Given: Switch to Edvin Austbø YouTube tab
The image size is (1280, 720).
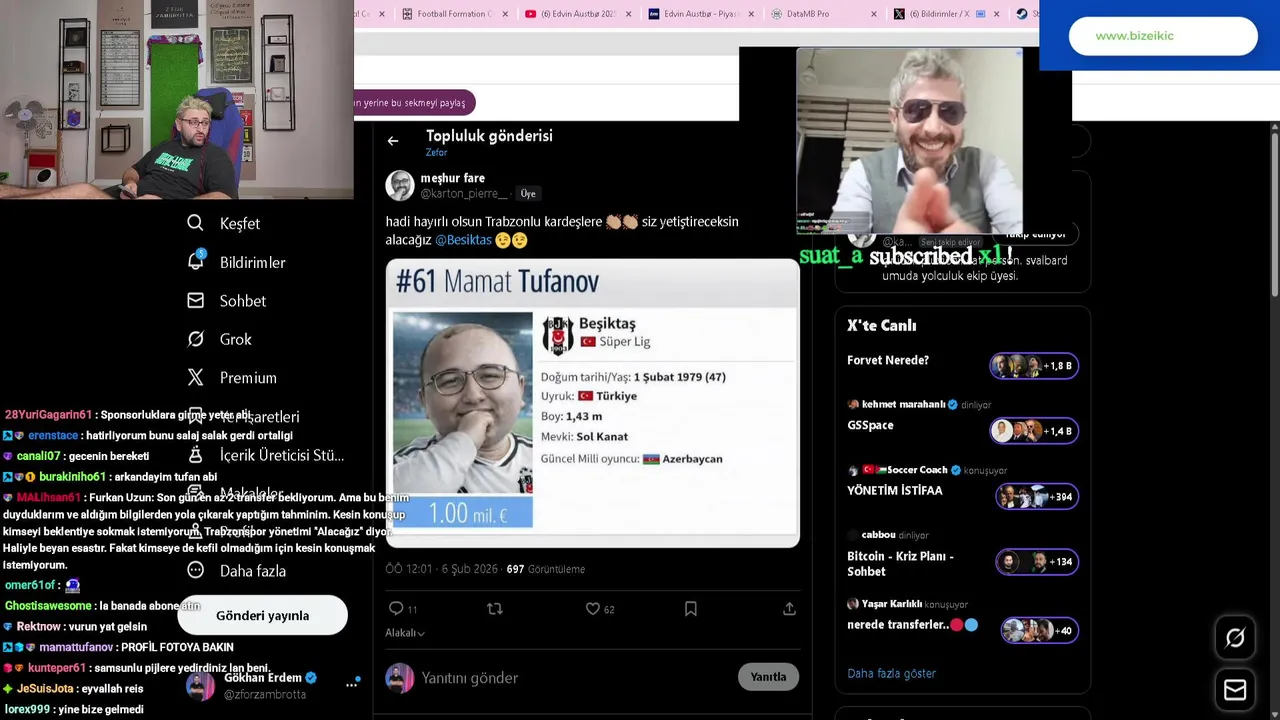Looking at the screenshot, I should pyautogui.click(x=578, y=14).
